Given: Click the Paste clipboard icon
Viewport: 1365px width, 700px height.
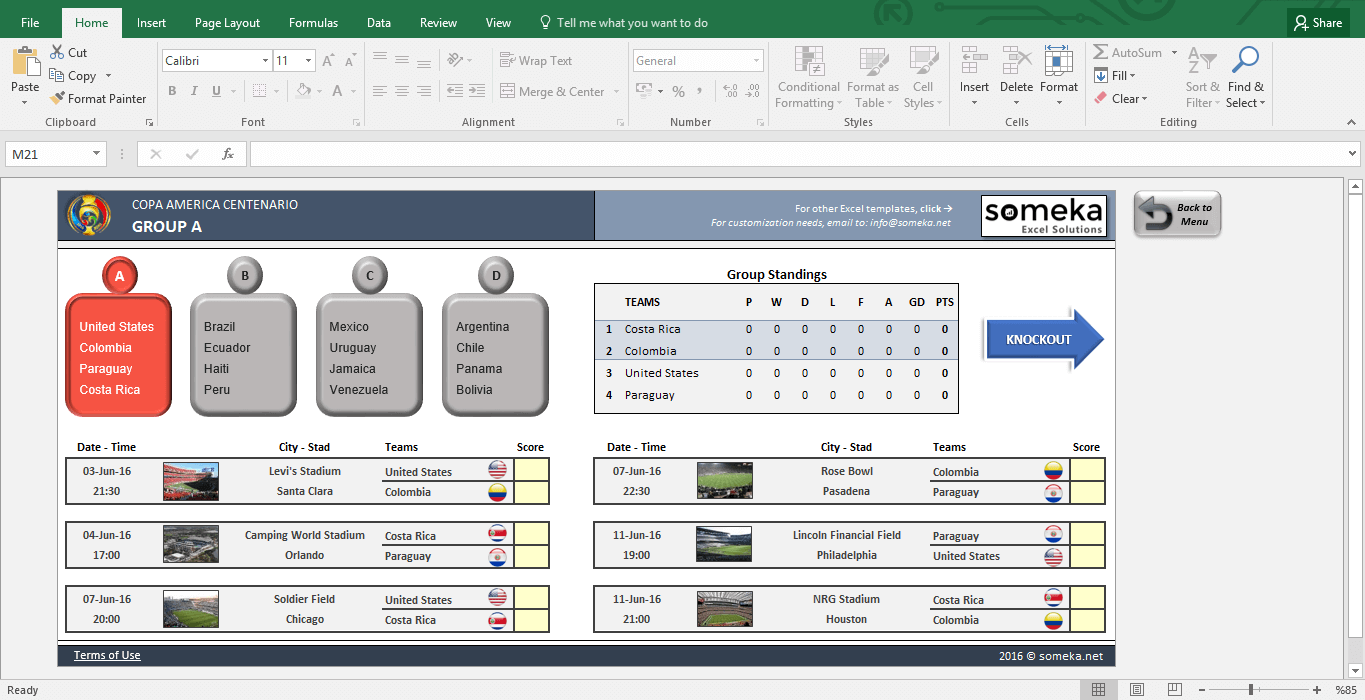Looking at the screenshot, I should pyautogui.click(x=25, y=62).
